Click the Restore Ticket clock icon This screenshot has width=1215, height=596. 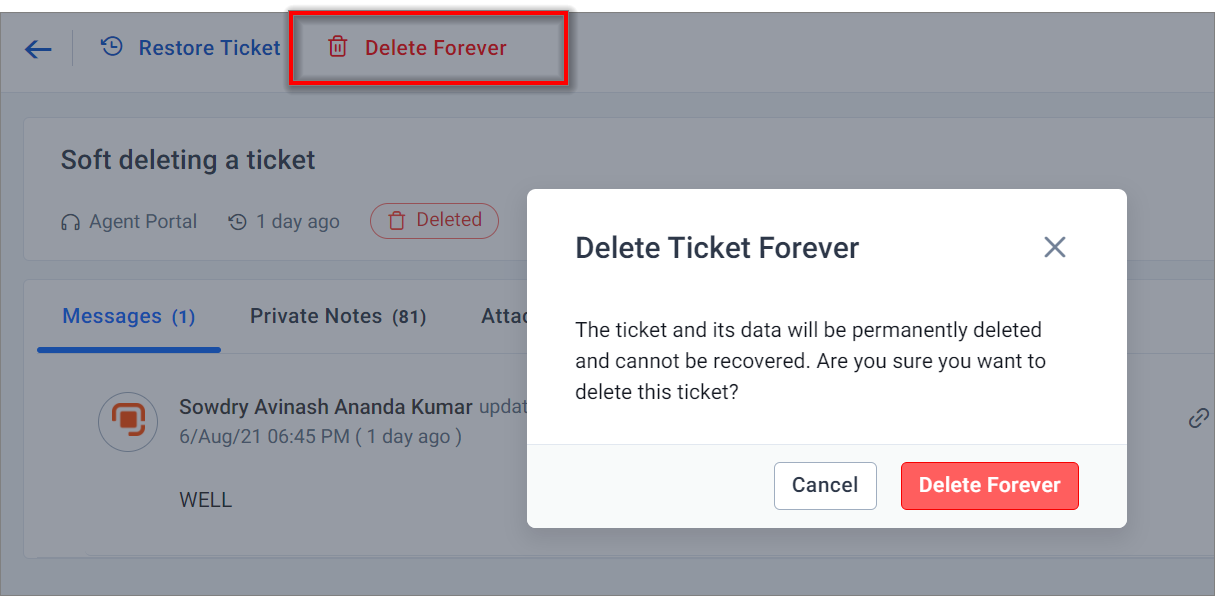pos(112,47)
